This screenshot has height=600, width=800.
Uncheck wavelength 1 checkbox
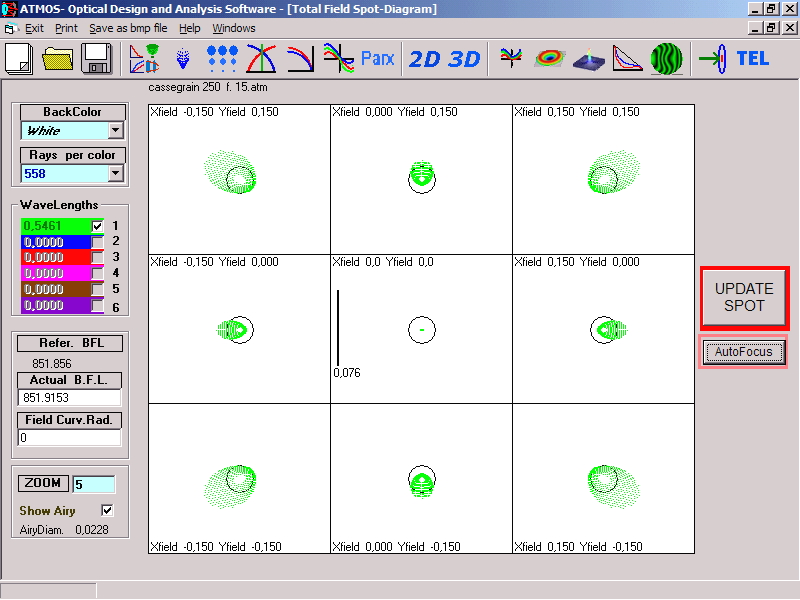coord(98,226)
